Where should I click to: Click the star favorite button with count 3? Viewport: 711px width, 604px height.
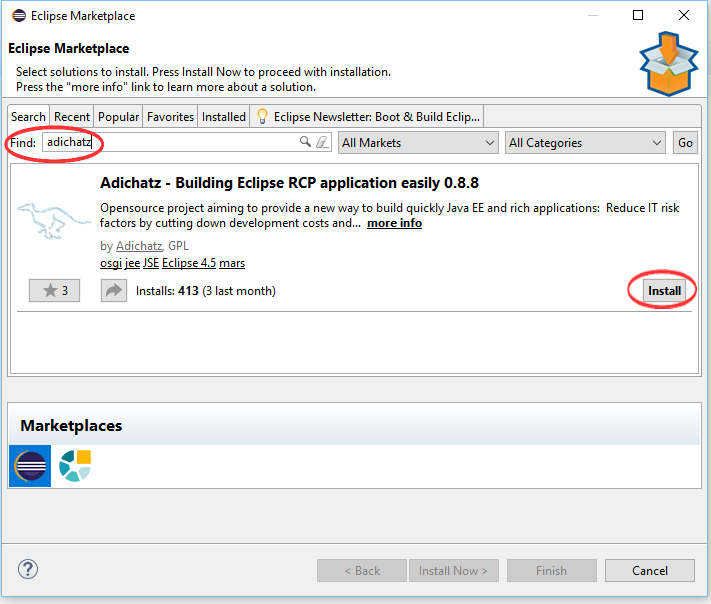coord(55,291)
